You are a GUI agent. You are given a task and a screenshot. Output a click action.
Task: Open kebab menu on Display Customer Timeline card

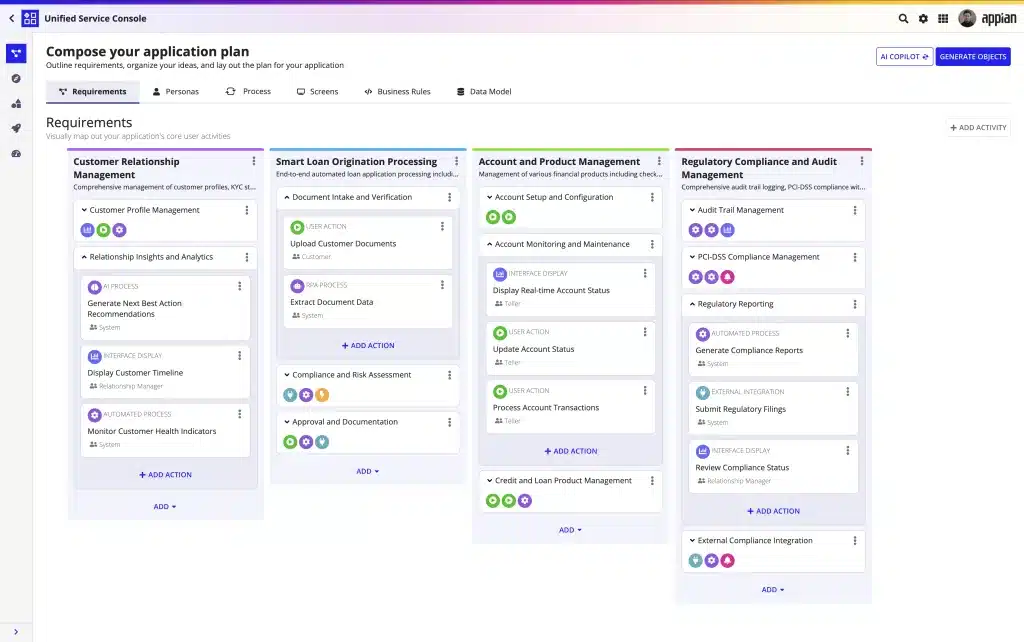coord(240,355)
